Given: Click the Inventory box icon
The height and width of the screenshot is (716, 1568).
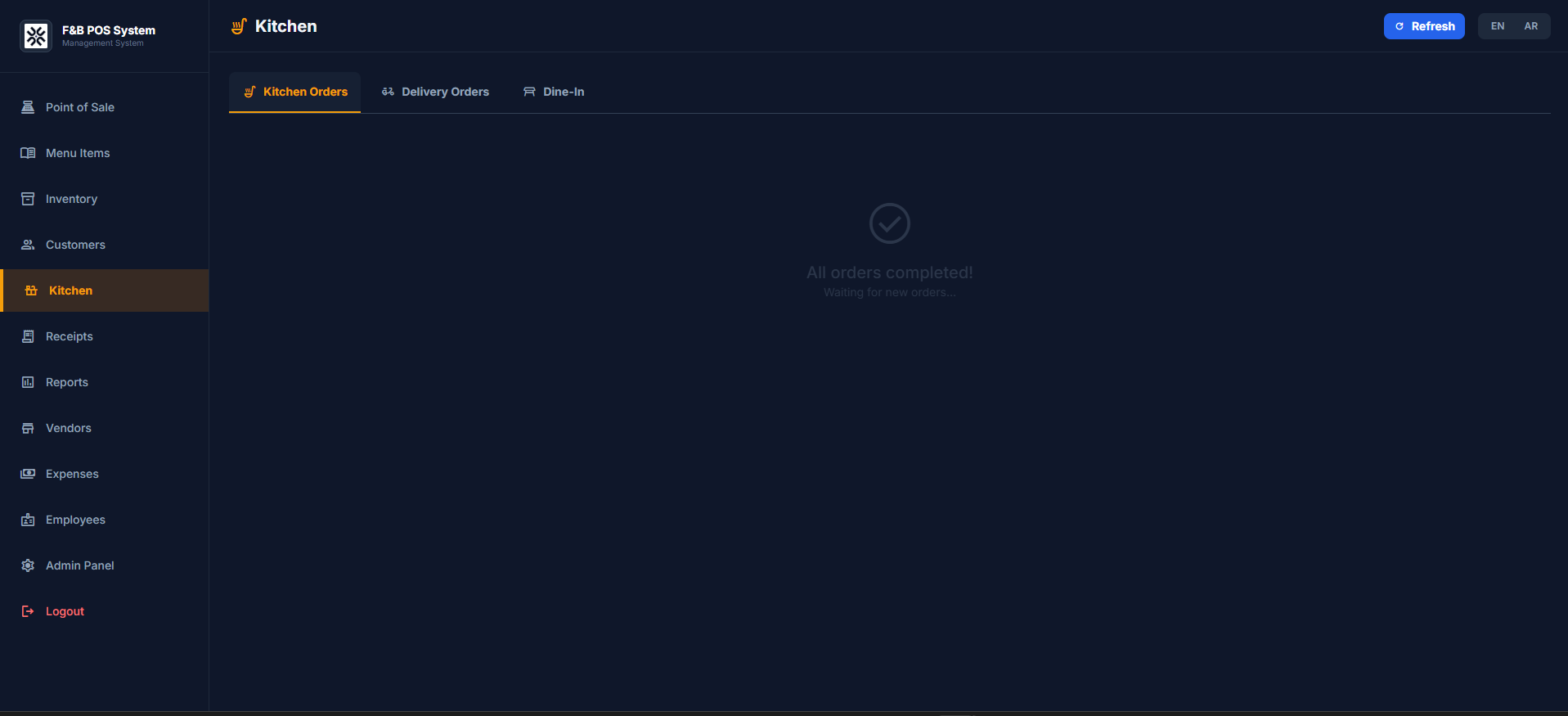Looking at the screenshot, I should (x=28, y=199).
